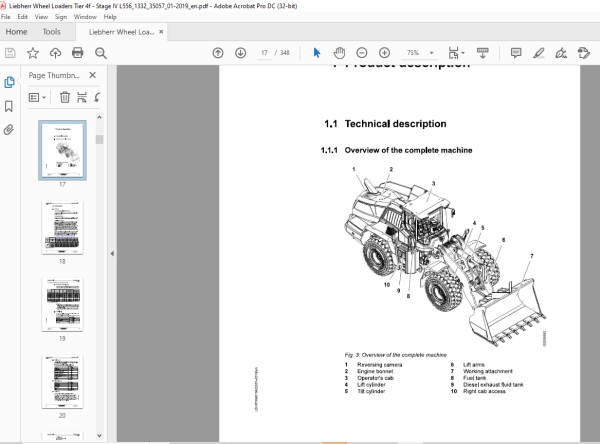
Task: Close the Liebherr Wheel Loa... tab
Action: point(161,32)
